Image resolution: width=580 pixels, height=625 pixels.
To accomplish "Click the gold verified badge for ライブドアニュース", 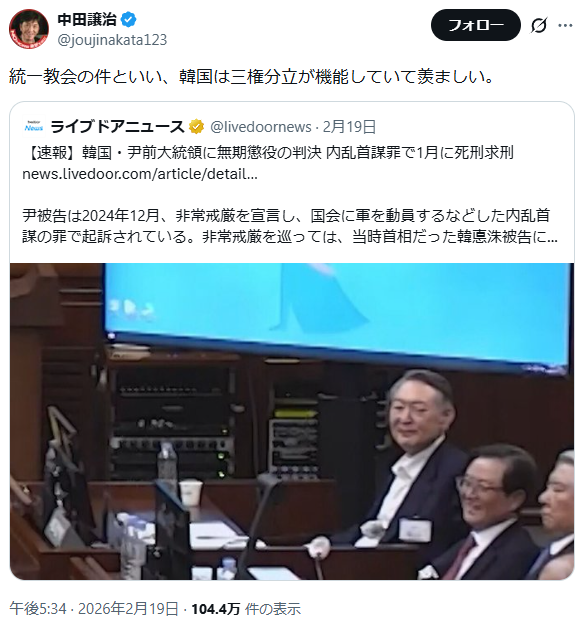I will point(196,127).
